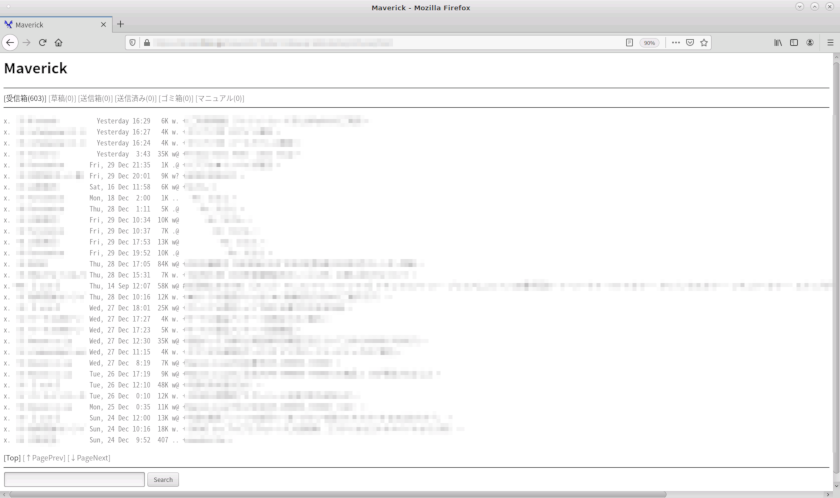Click the 90% zoom level badge
The height and width of the screenshot is (498, 840).
click(x=649, y=43)
